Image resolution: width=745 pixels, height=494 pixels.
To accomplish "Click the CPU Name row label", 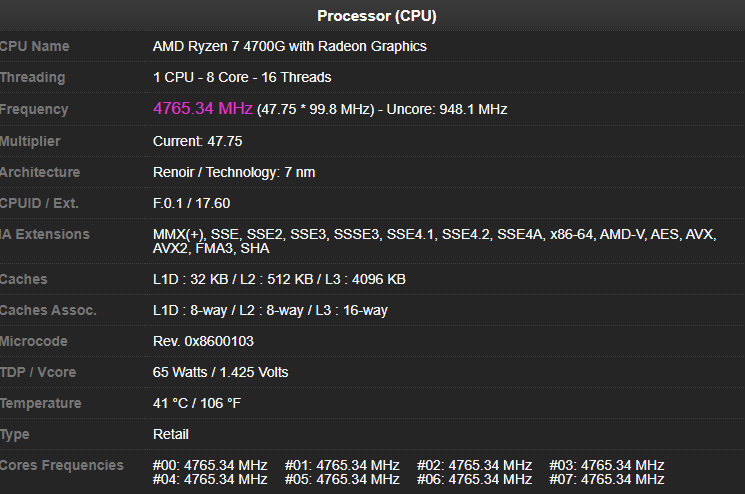I will 35,47.
